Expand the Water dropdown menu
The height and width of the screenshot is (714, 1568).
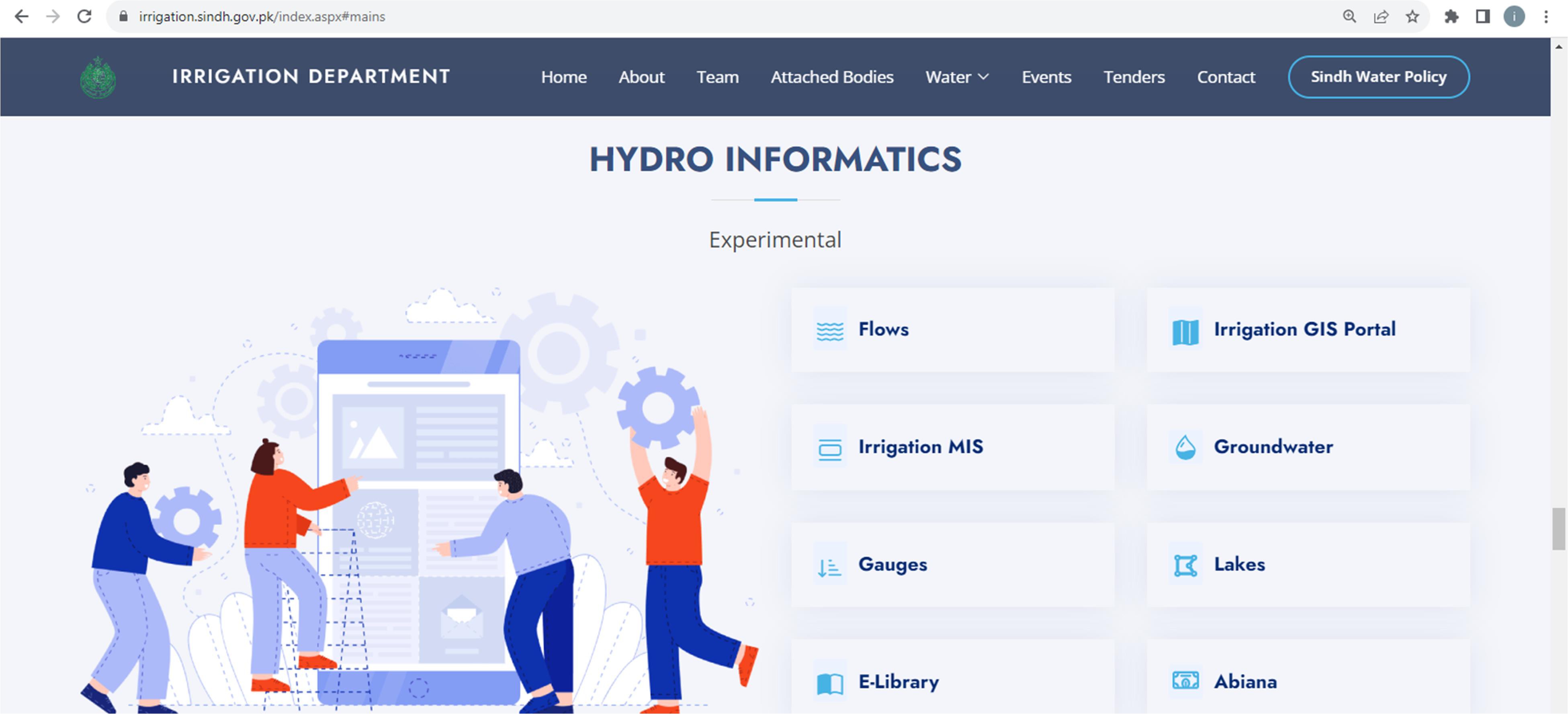(957, 77)
